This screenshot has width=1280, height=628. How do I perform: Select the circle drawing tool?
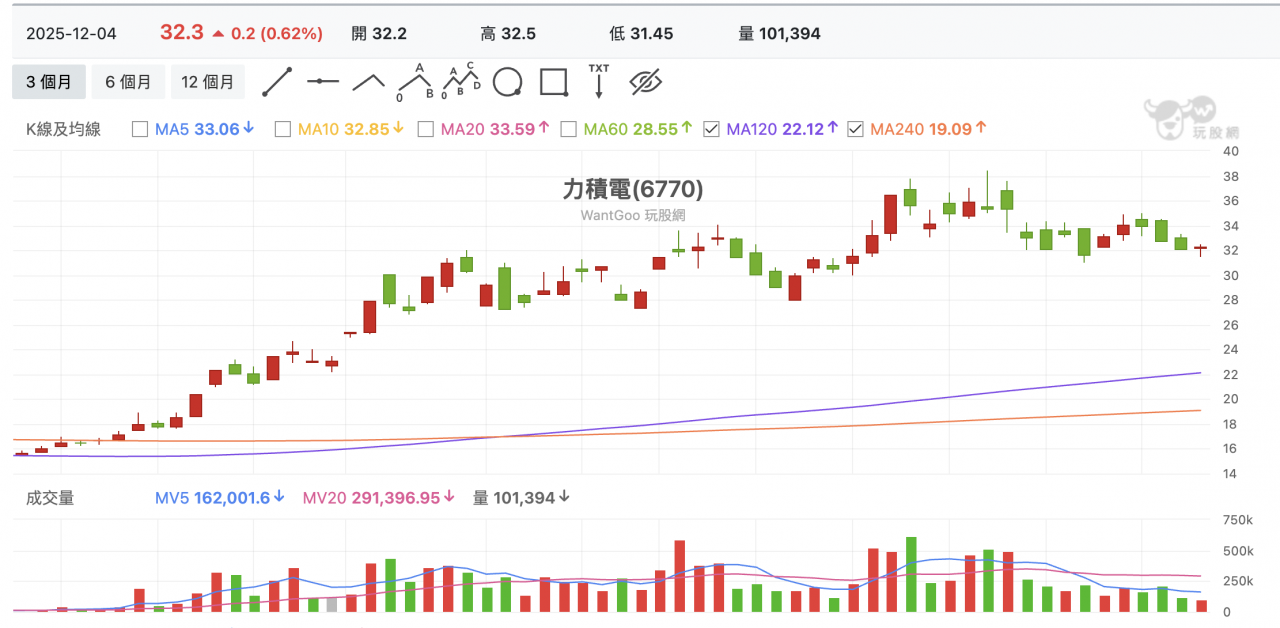pos(508,82)
